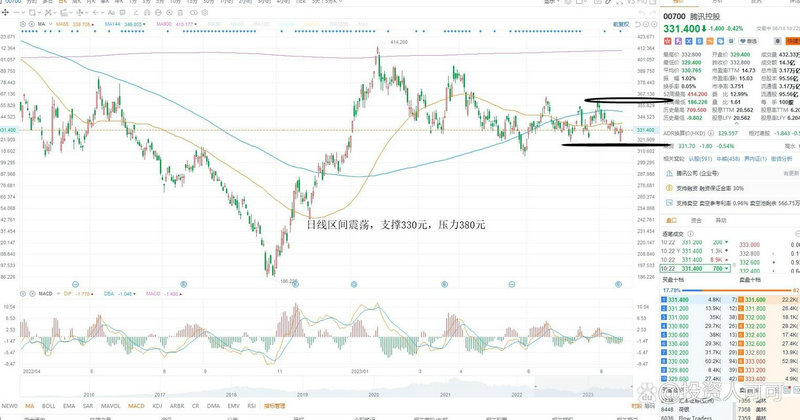Click the 10:22 331.400 700 tick row dropdown
This screenshot has width=800, height=420.
[694, 268]
